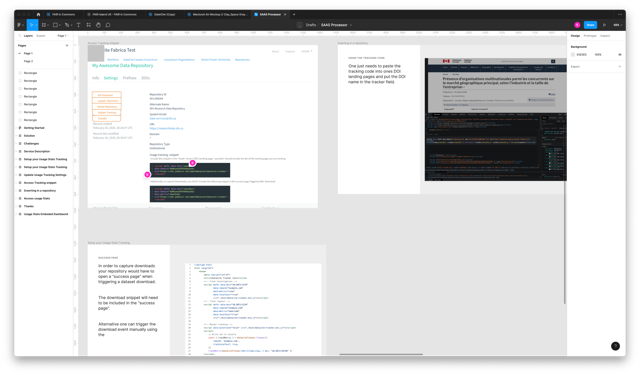
Task: Open the Move tool options arrow
Action: pos(36,25)
